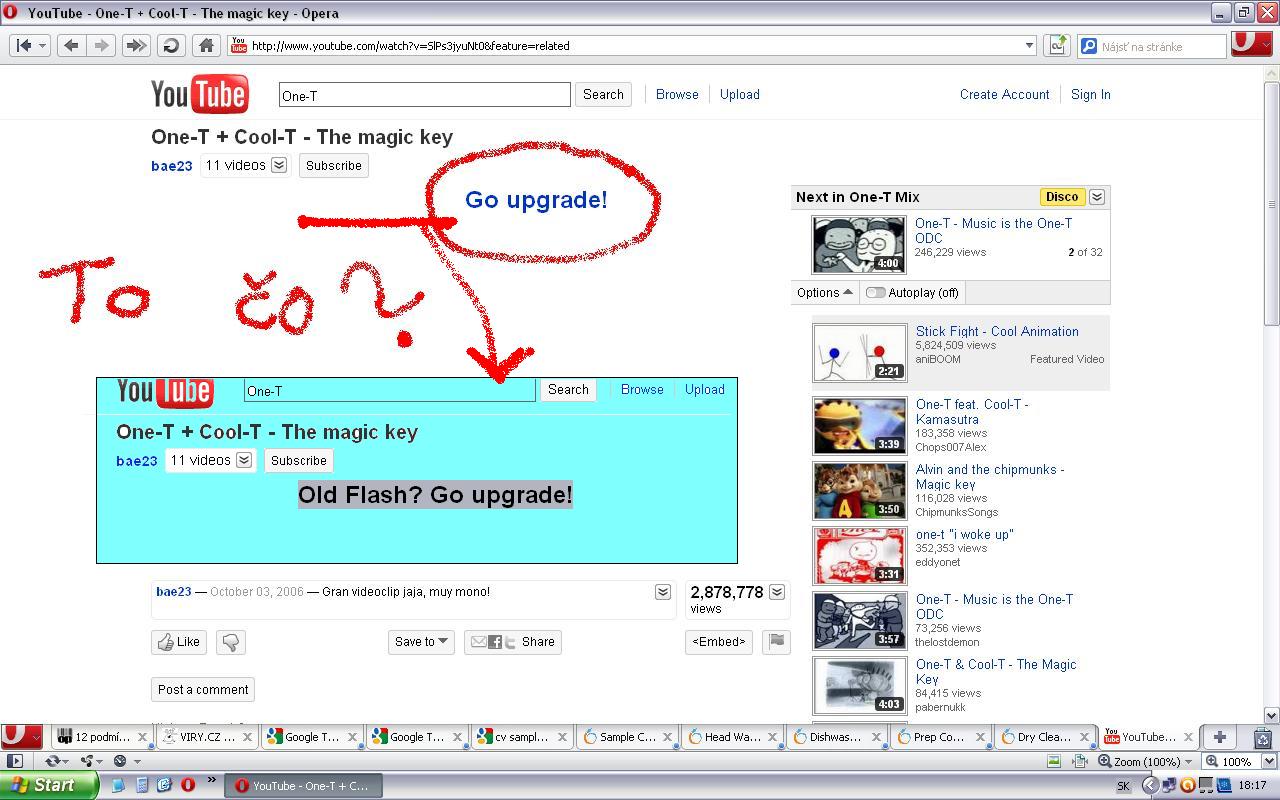Screen dimensions: 1280x800
Task: Click the YouTube logo at page top
Action: [x=199, y=95]
